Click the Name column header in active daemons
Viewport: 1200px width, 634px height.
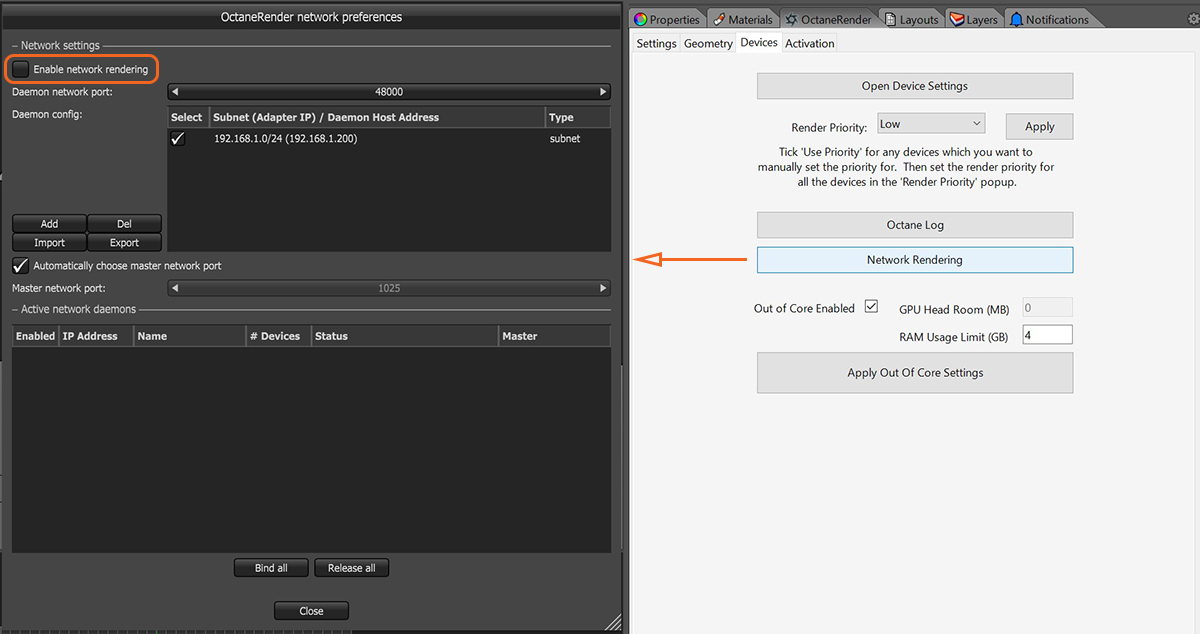click(189, 336)
